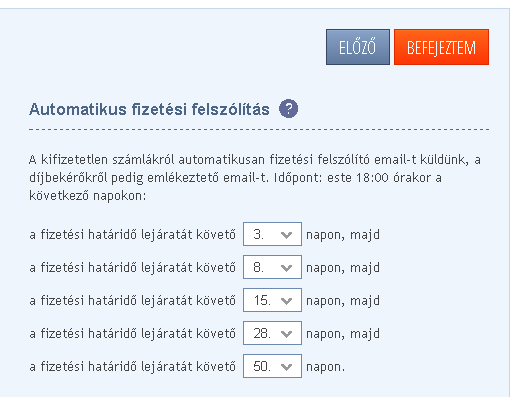
Task: Open the dropdown showing 15.
Action: 272,300
